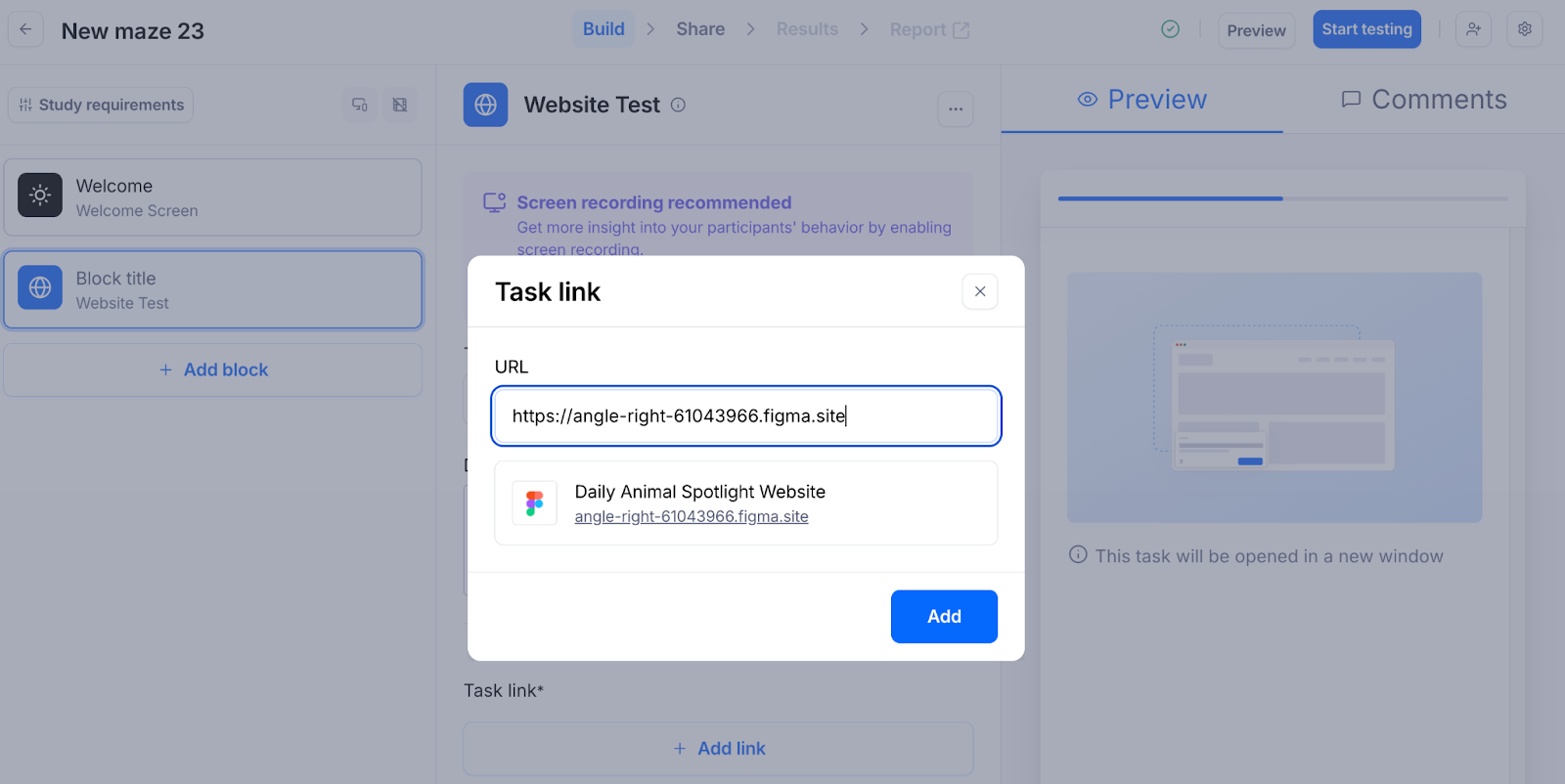Open the angle-right-61043966.figma.site link

(691, 516)
